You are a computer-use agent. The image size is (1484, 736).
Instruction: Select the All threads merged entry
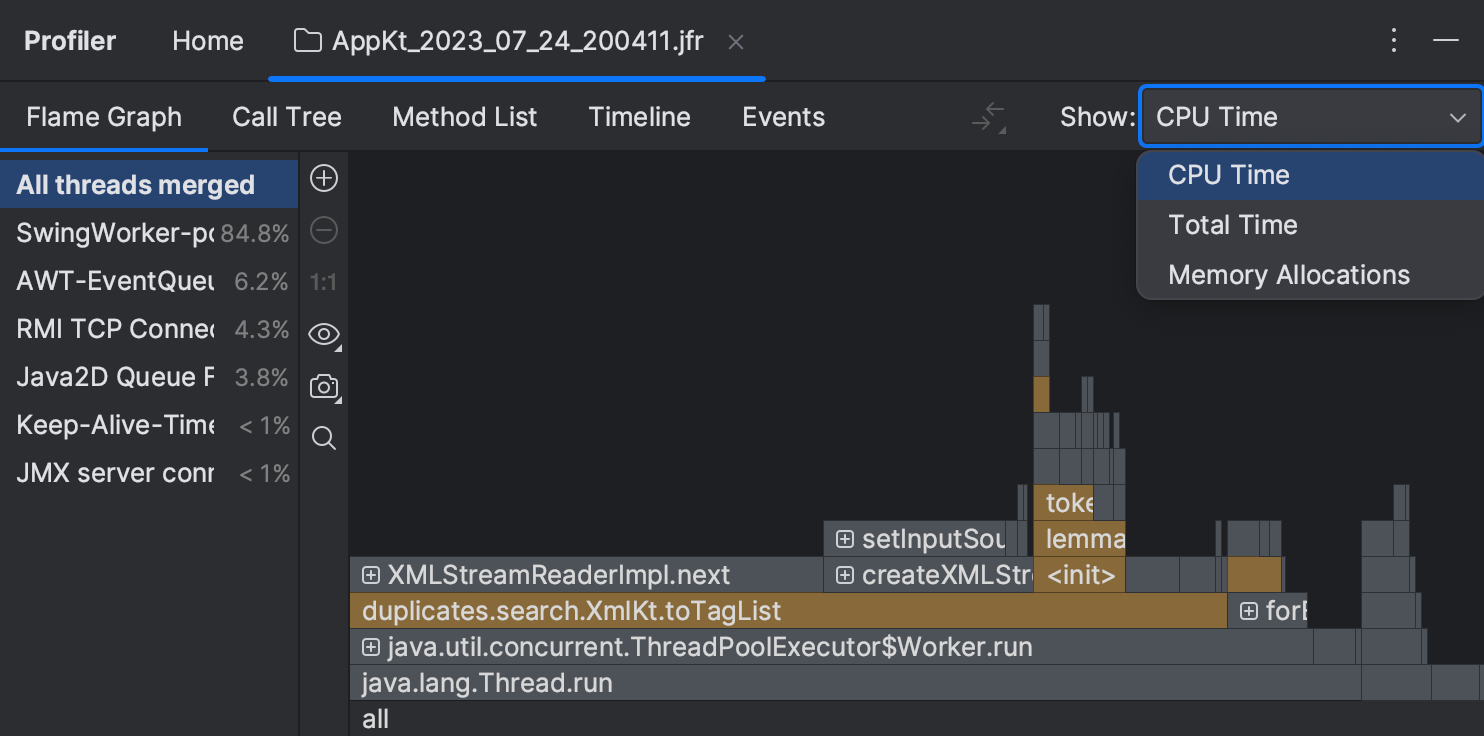pyautogui.click(x=135, y=184)
